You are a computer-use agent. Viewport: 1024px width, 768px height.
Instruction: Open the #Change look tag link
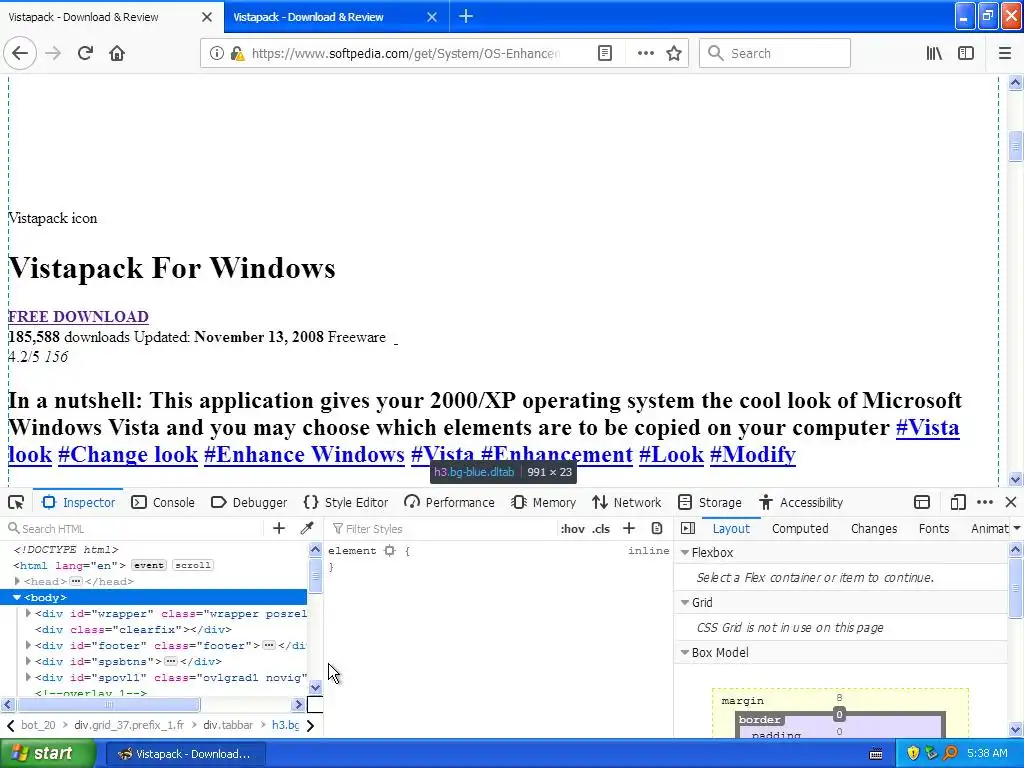click(128, 455)
